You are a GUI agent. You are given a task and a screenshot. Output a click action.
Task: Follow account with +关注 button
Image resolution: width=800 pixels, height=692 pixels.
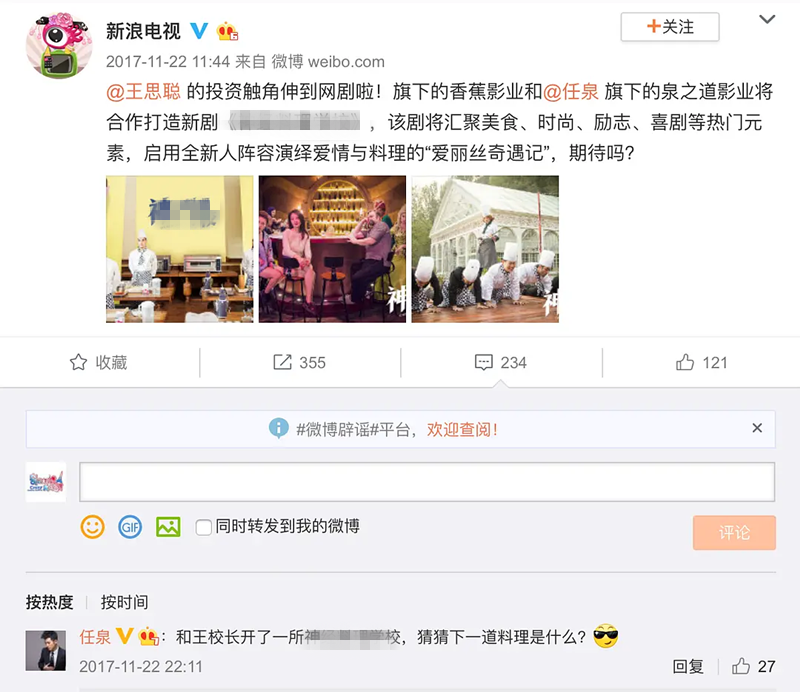(x=670, y=27)
